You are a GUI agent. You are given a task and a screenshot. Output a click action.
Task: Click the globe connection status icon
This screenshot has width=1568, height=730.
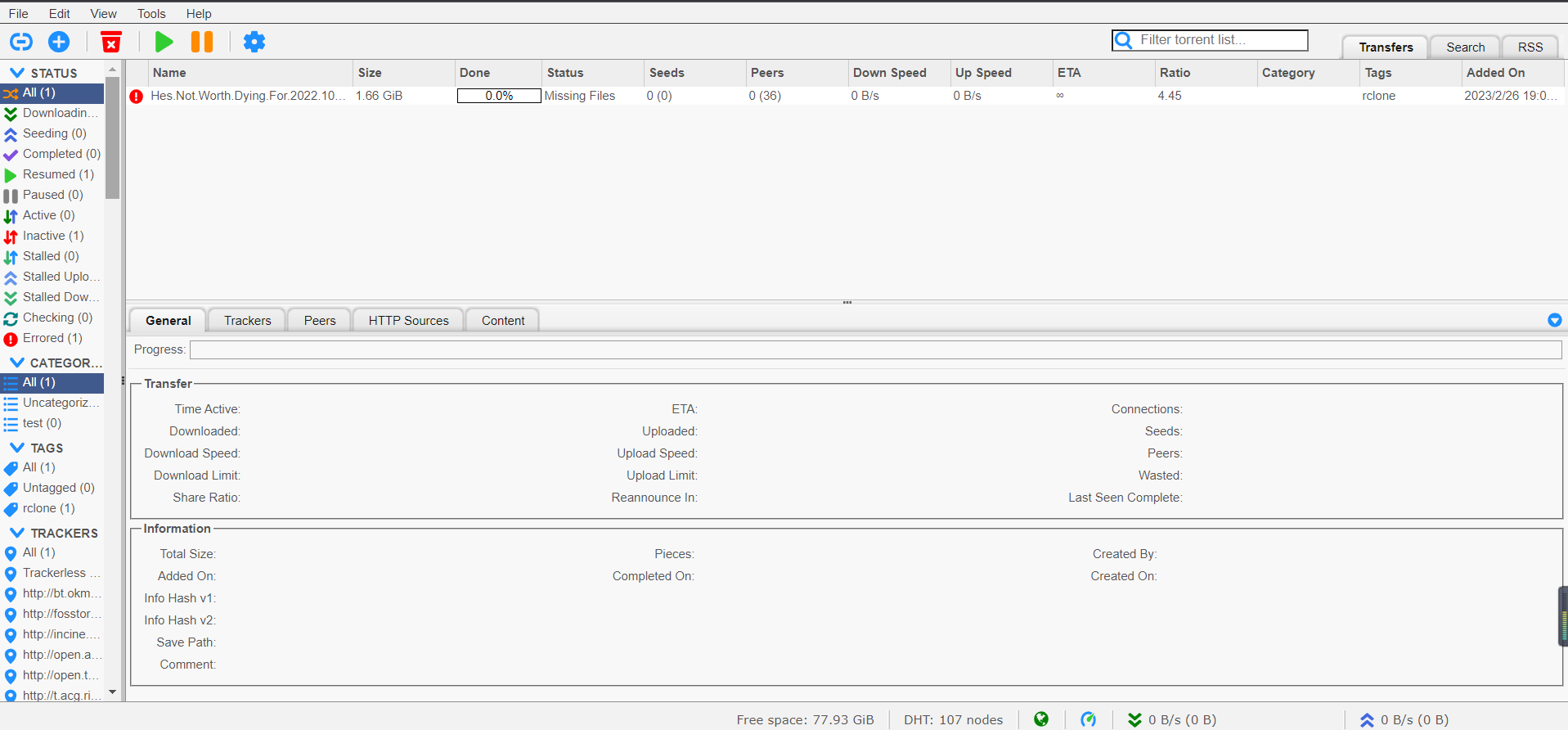pos(1041,719)
